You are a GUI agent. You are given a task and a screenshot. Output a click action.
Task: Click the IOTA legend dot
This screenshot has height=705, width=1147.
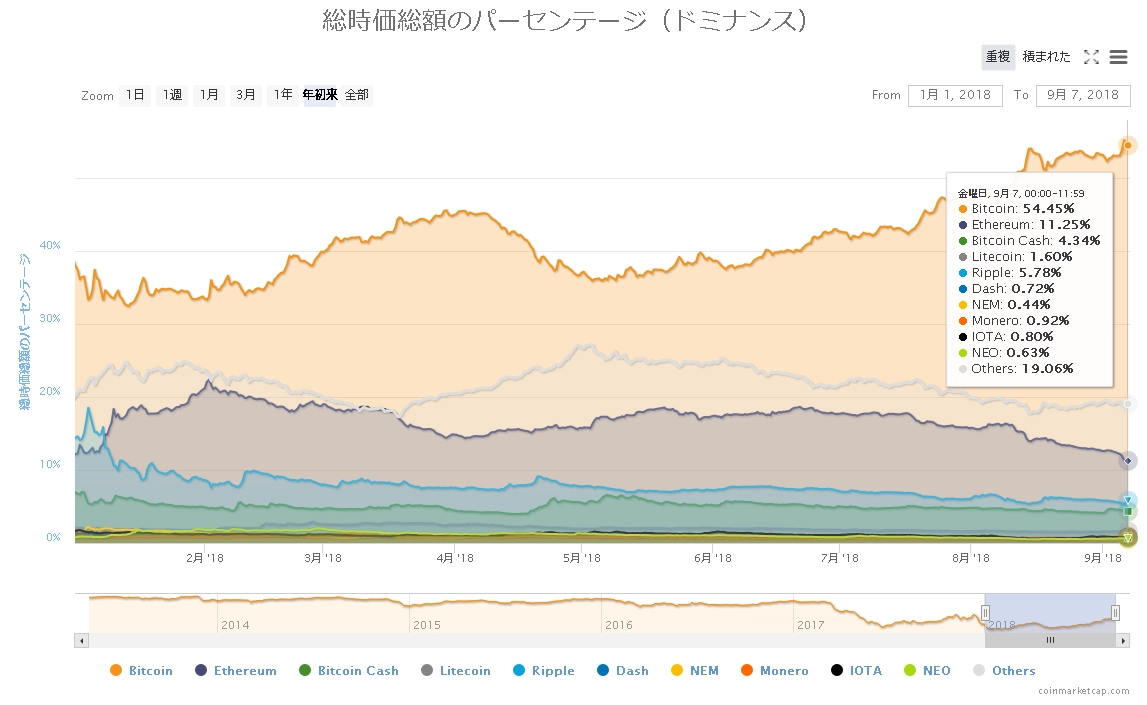[x=837, y=671]
